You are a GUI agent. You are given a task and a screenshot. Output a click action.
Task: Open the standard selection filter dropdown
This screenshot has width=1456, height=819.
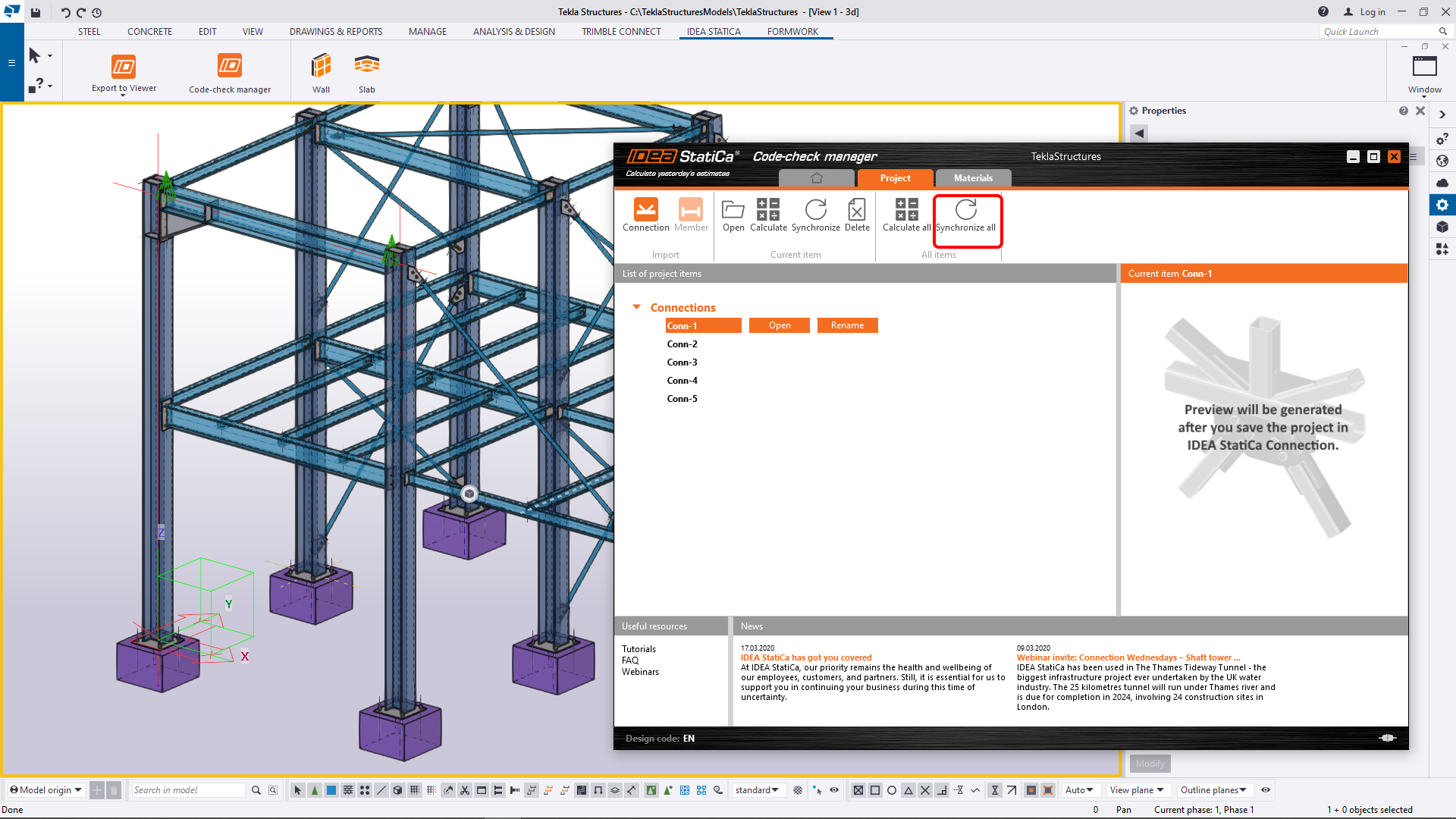[x=757, y=790]
